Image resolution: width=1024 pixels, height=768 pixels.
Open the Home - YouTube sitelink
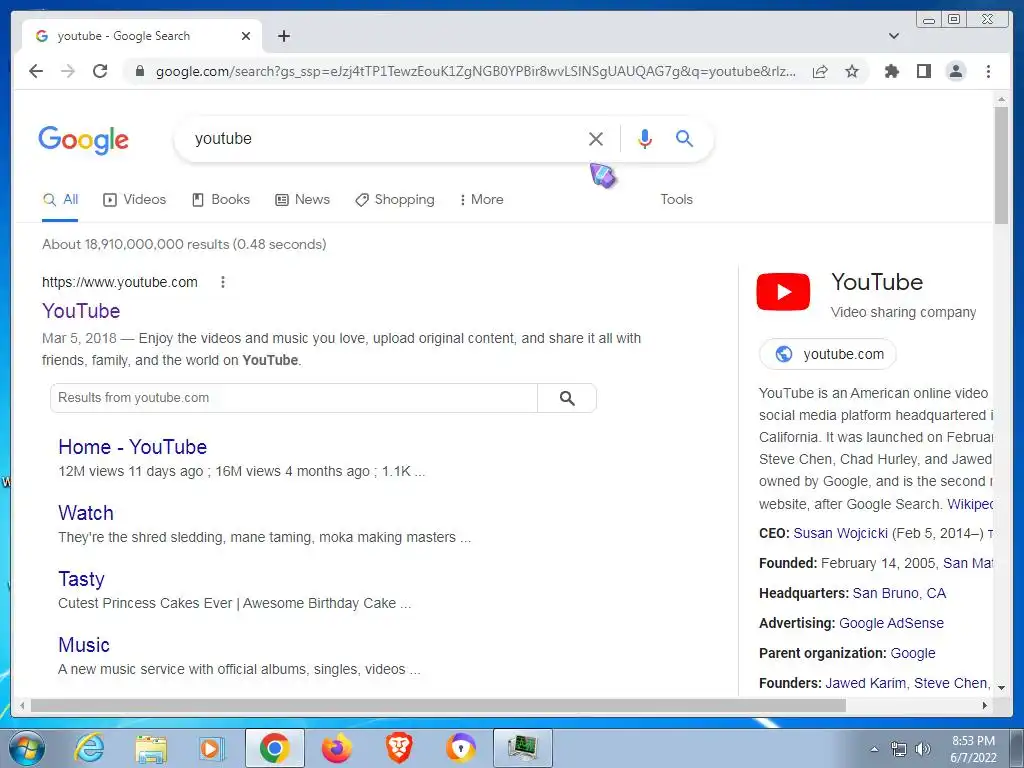pyautogui.click(x=133, y=447)
